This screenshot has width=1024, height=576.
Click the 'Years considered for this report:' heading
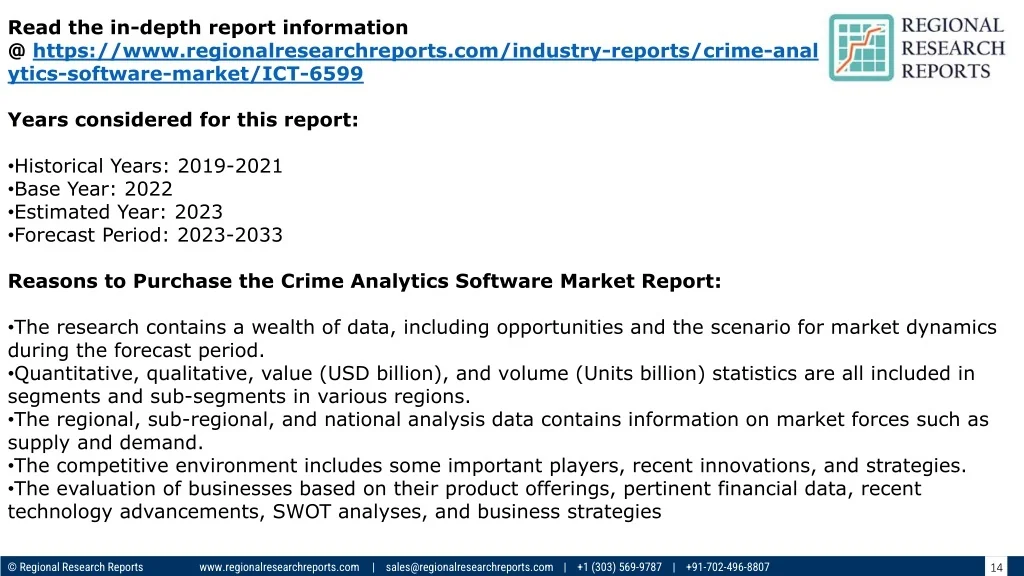click(x=183, y=120)
